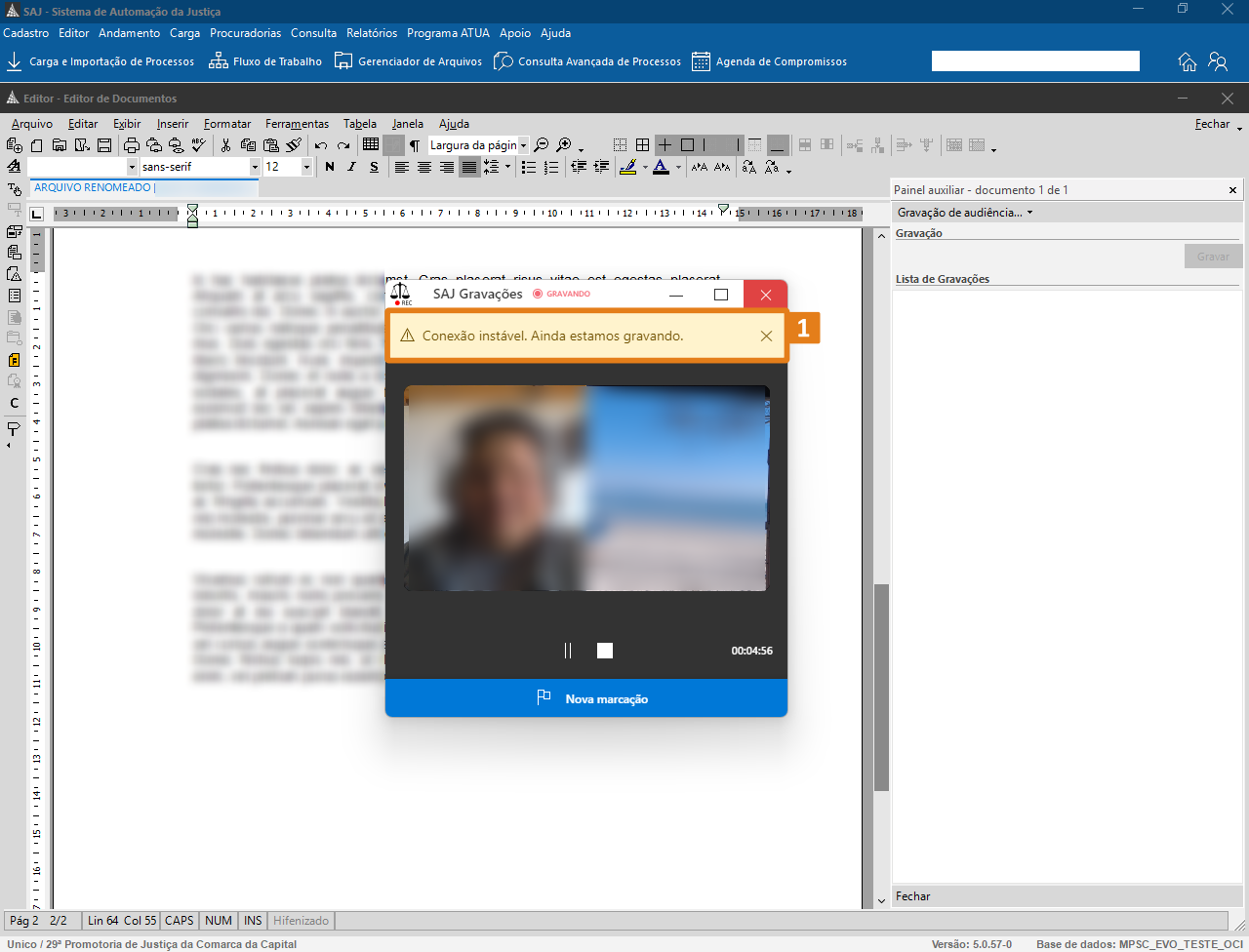Viewport: 1249px width, 952px height.
Task: Open highlight color dropdown arrow
Action: point(645,167)
